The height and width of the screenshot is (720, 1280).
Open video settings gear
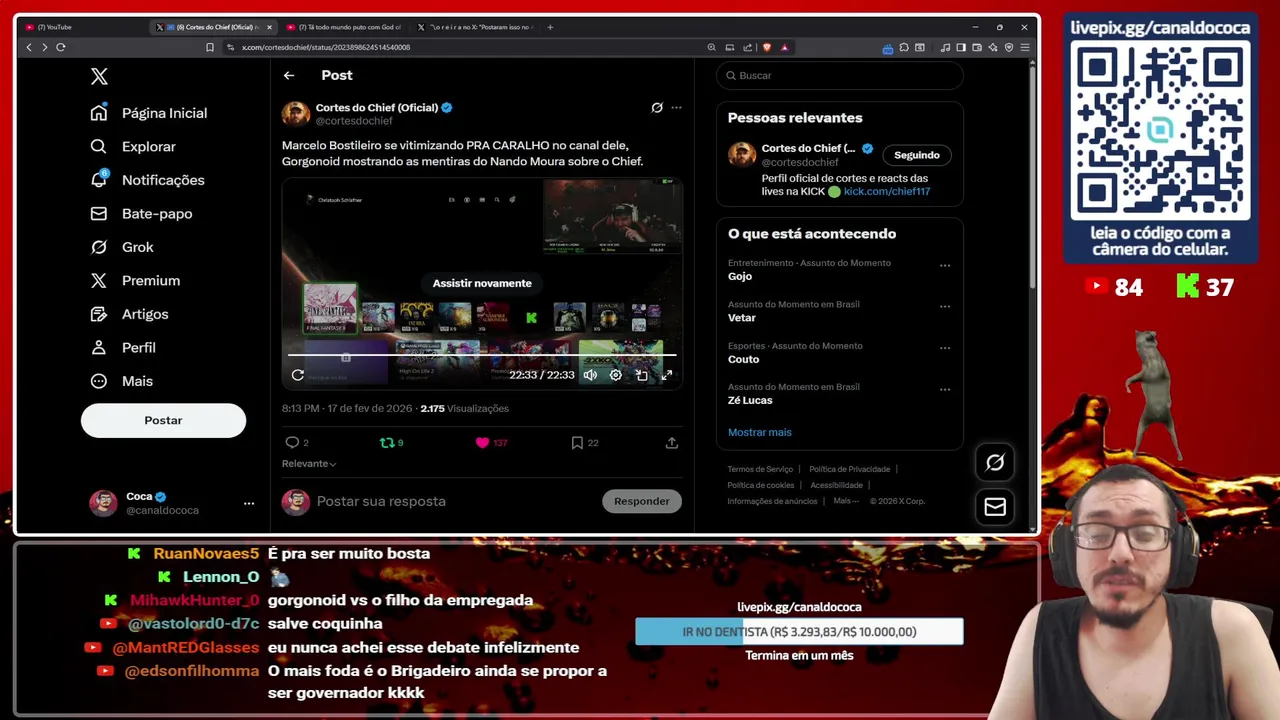[x=616, y=375]
